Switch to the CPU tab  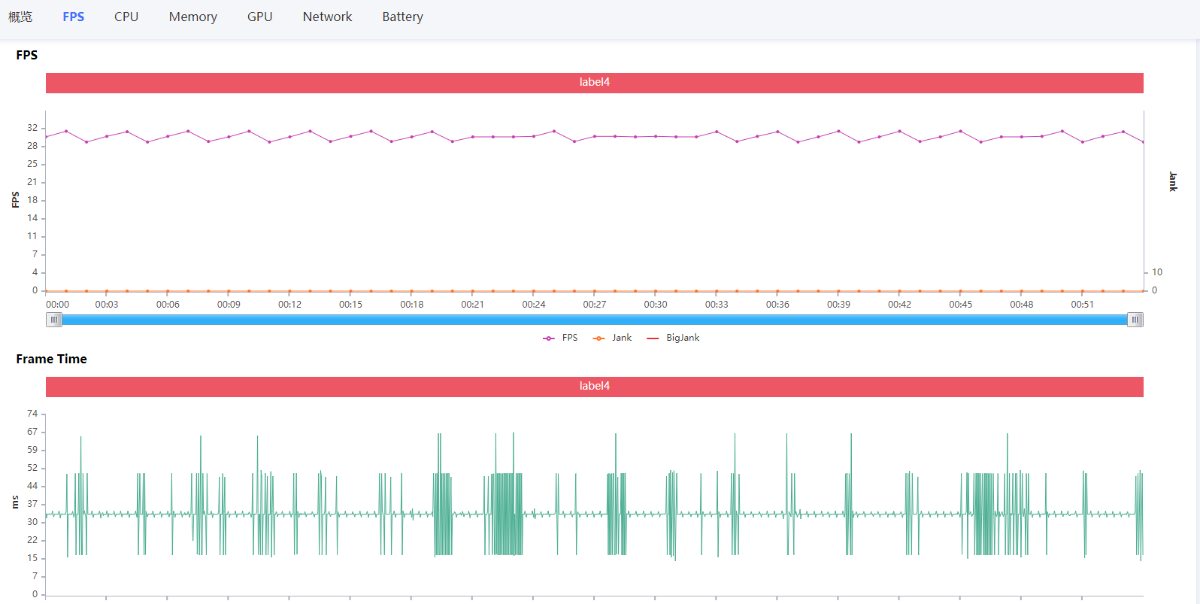(126, 17)
